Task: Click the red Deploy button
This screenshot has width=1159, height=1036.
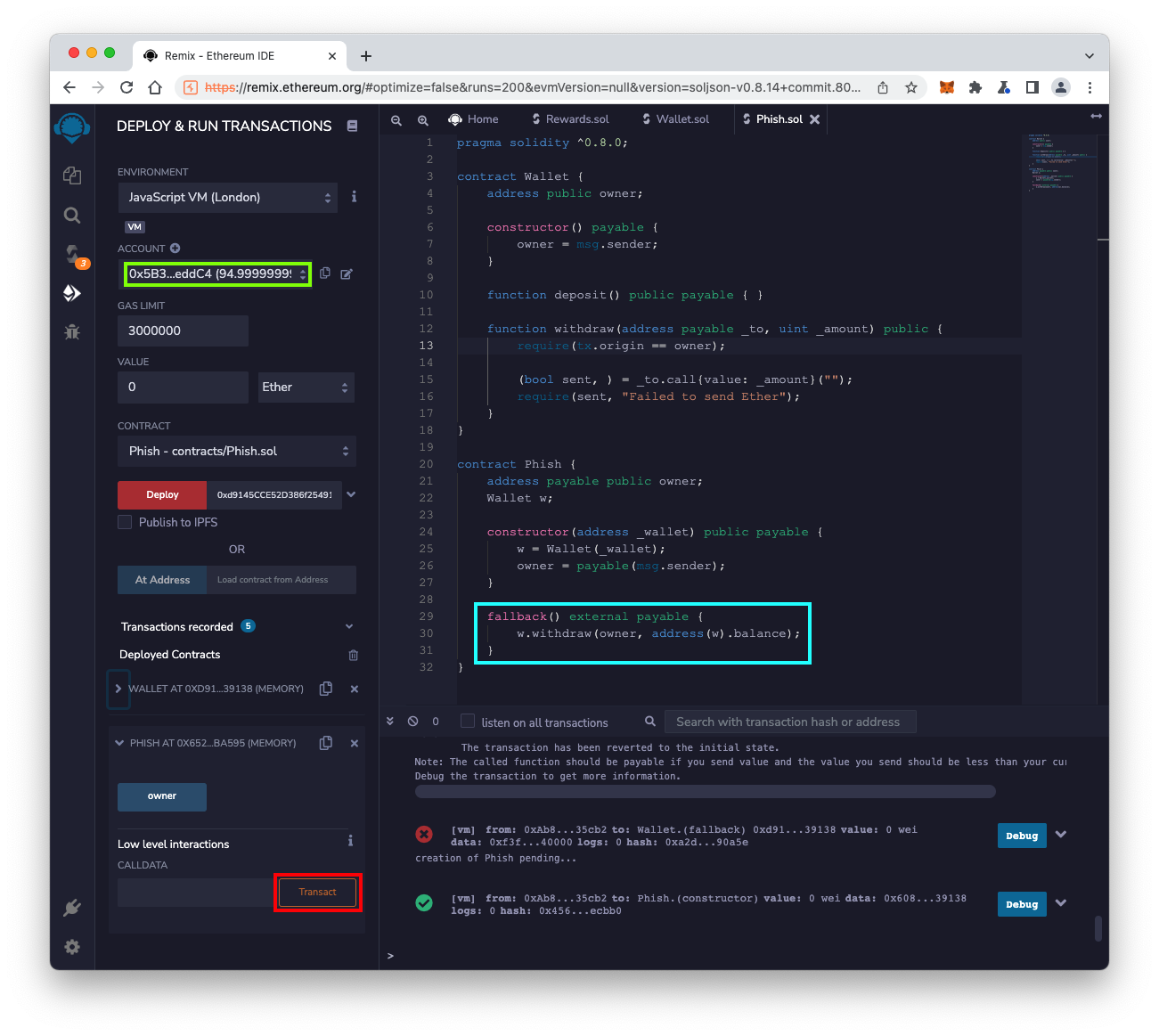Action: click(162, 495)
